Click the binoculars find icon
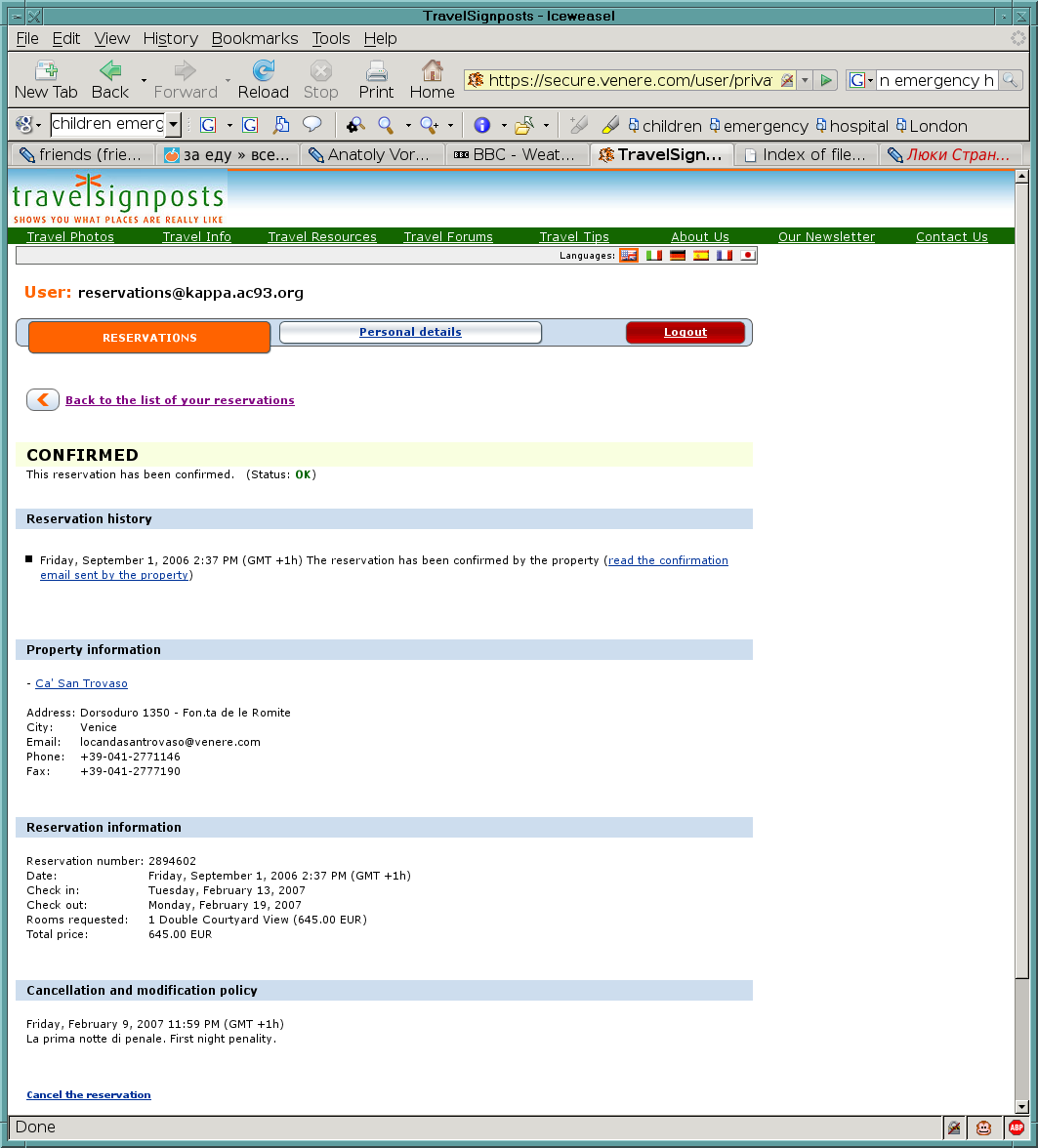1038x1148 pixels. coord(356,125)
